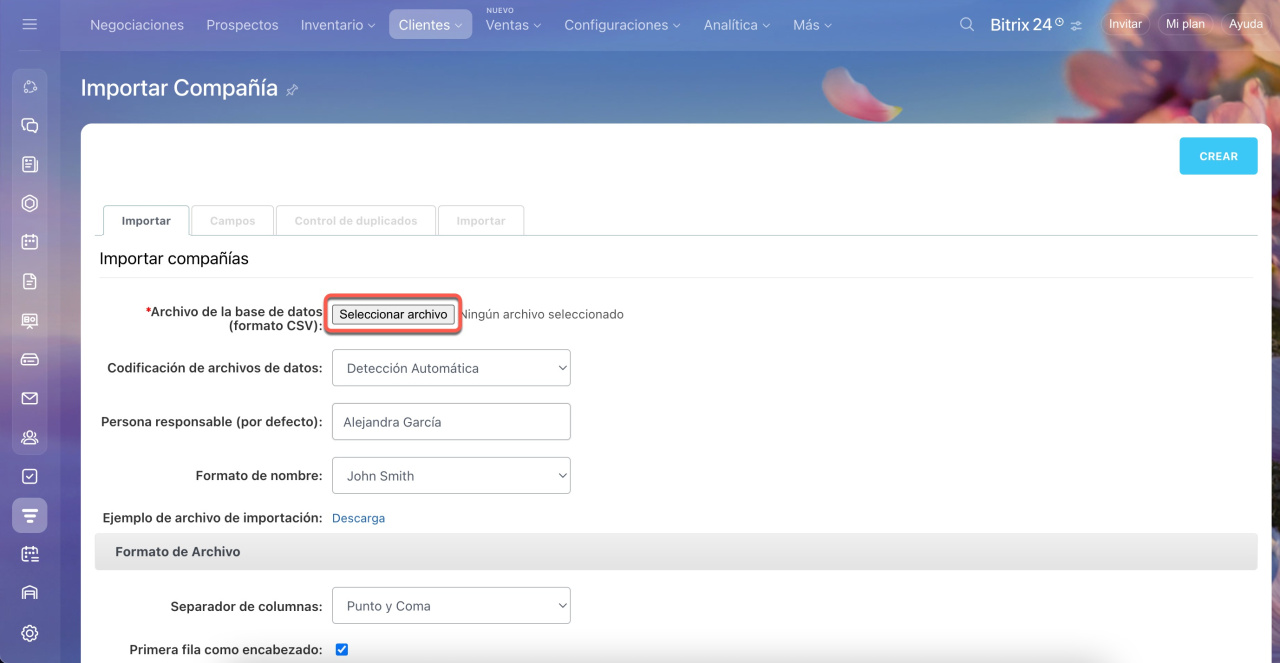Select the Campos tab

point(233,221)
